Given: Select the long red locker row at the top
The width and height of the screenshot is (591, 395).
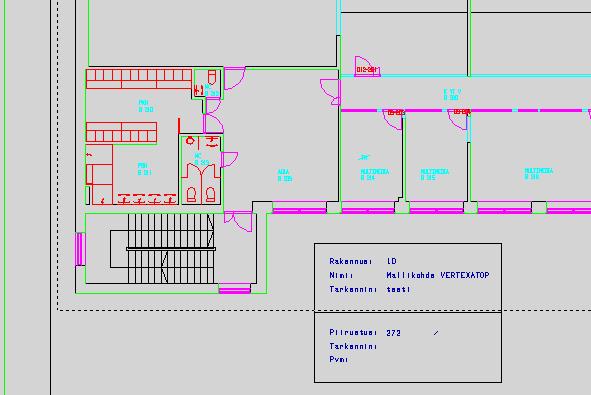Looking at the screenshot, I should coord(139,79).
